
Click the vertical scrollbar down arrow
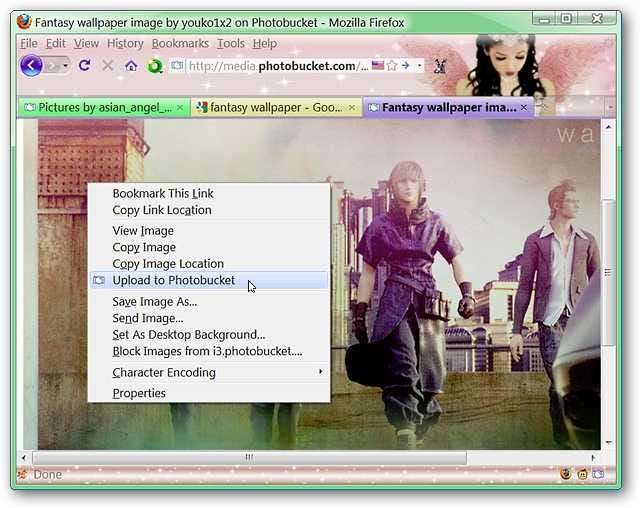(x=608, y=442)
